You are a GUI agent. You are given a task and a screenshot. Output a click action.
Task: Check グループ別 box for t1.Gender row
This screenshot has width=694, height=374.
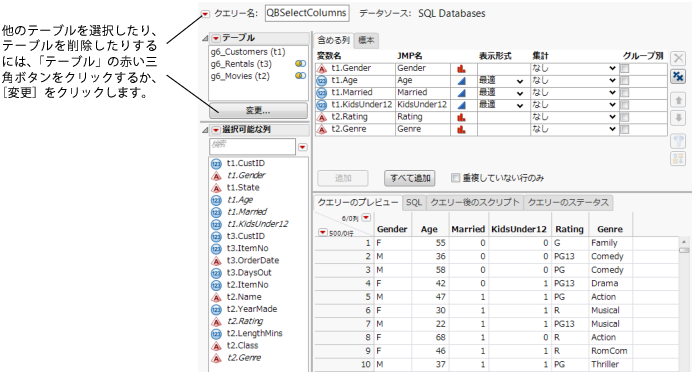[625, 69]
